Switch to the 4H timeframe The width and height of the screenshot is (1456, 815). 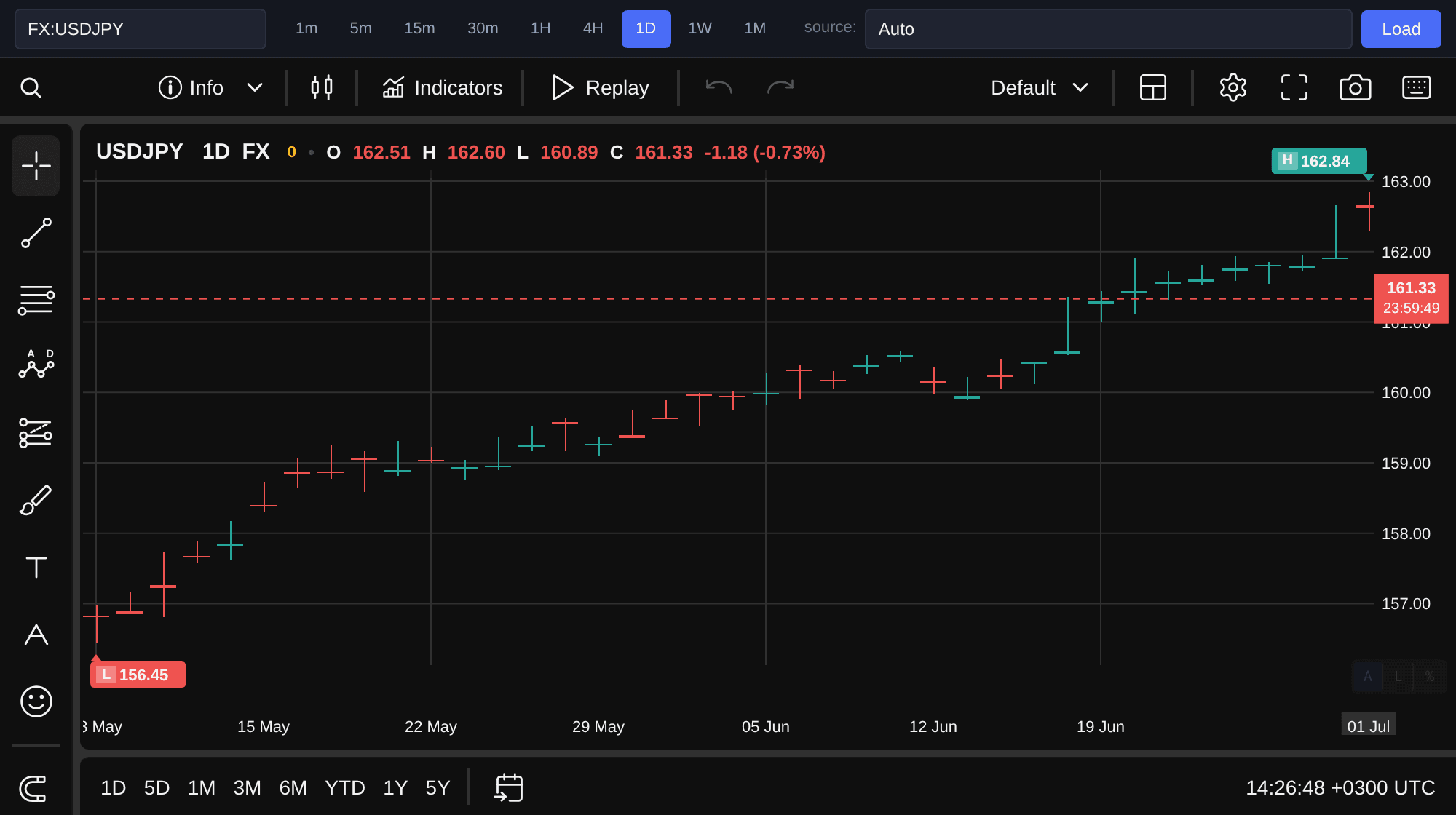coord(593,28)
